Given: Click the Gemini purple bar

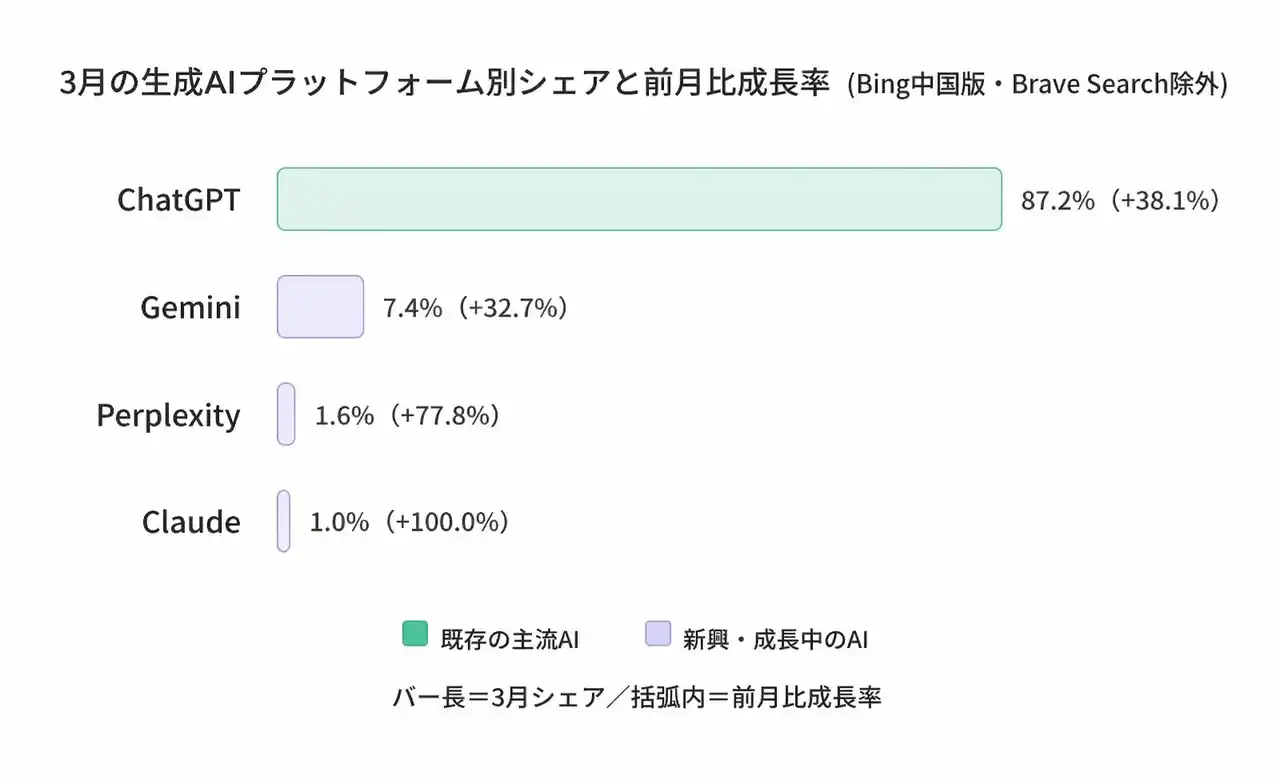Looking at the screenshot, I should coord(320,306).
